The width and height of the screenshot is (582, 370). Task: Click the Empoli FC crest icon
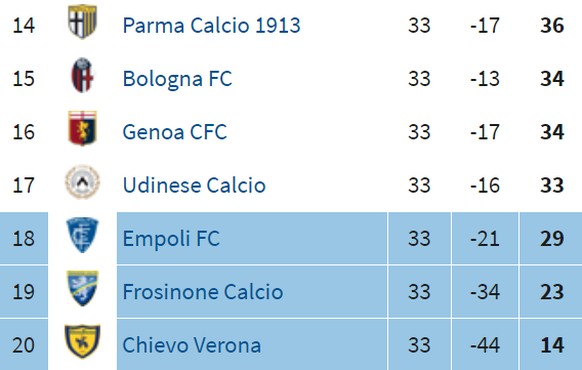tap(82, 235)
